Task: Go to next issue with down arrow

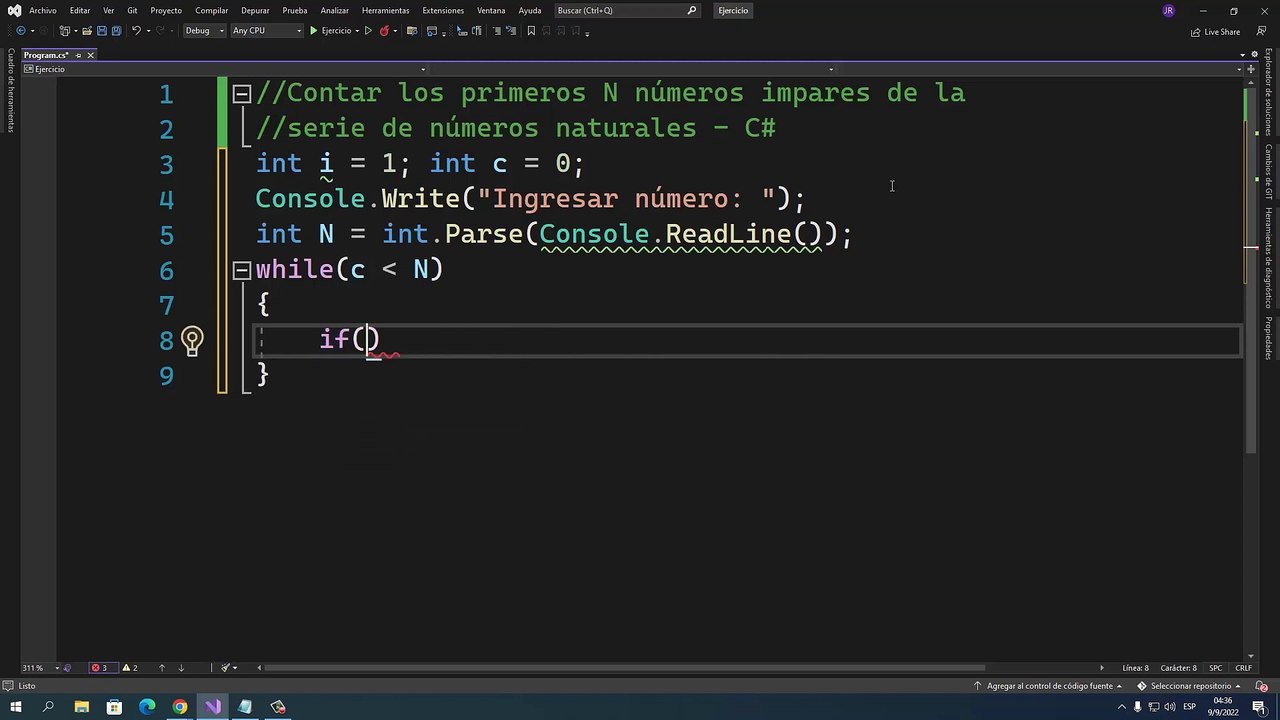Action: [x=181, y=668]
